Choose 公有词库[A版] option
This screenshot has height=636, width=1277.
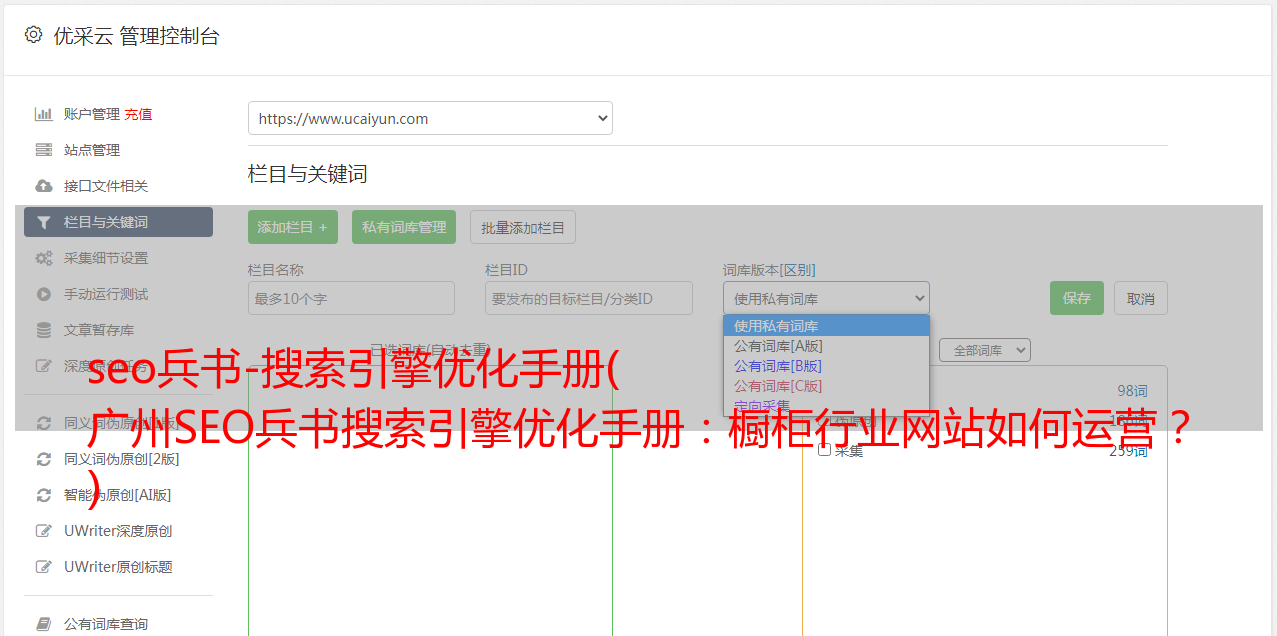click(x=826, y=346)
